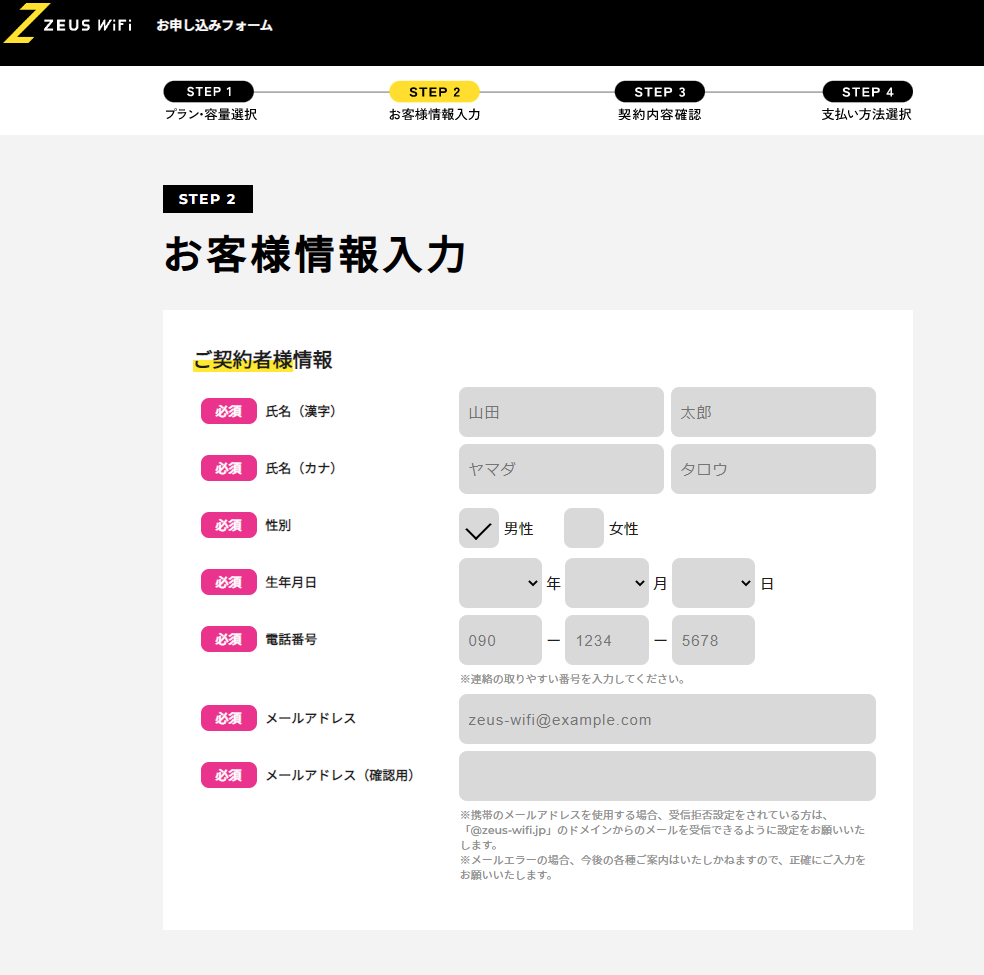Click the kanji first name field 太郎
This screenshot has width=984, height=975.
pos(773,412)
